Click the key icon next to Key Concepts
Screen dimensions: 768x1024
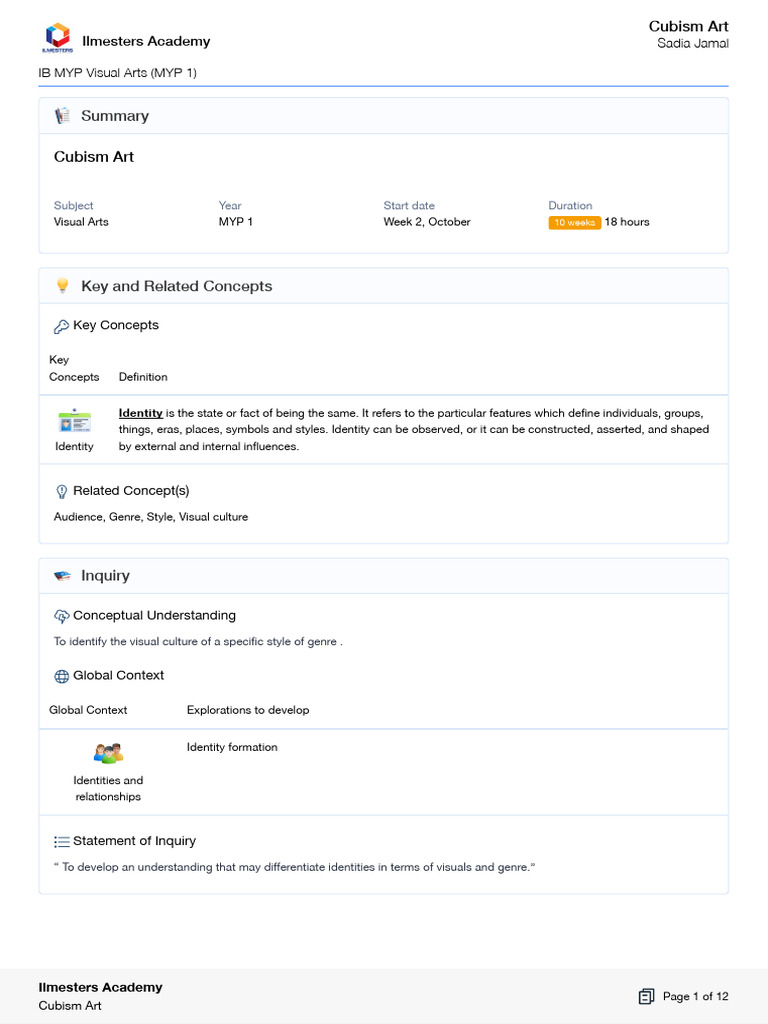tap(61, 326)
